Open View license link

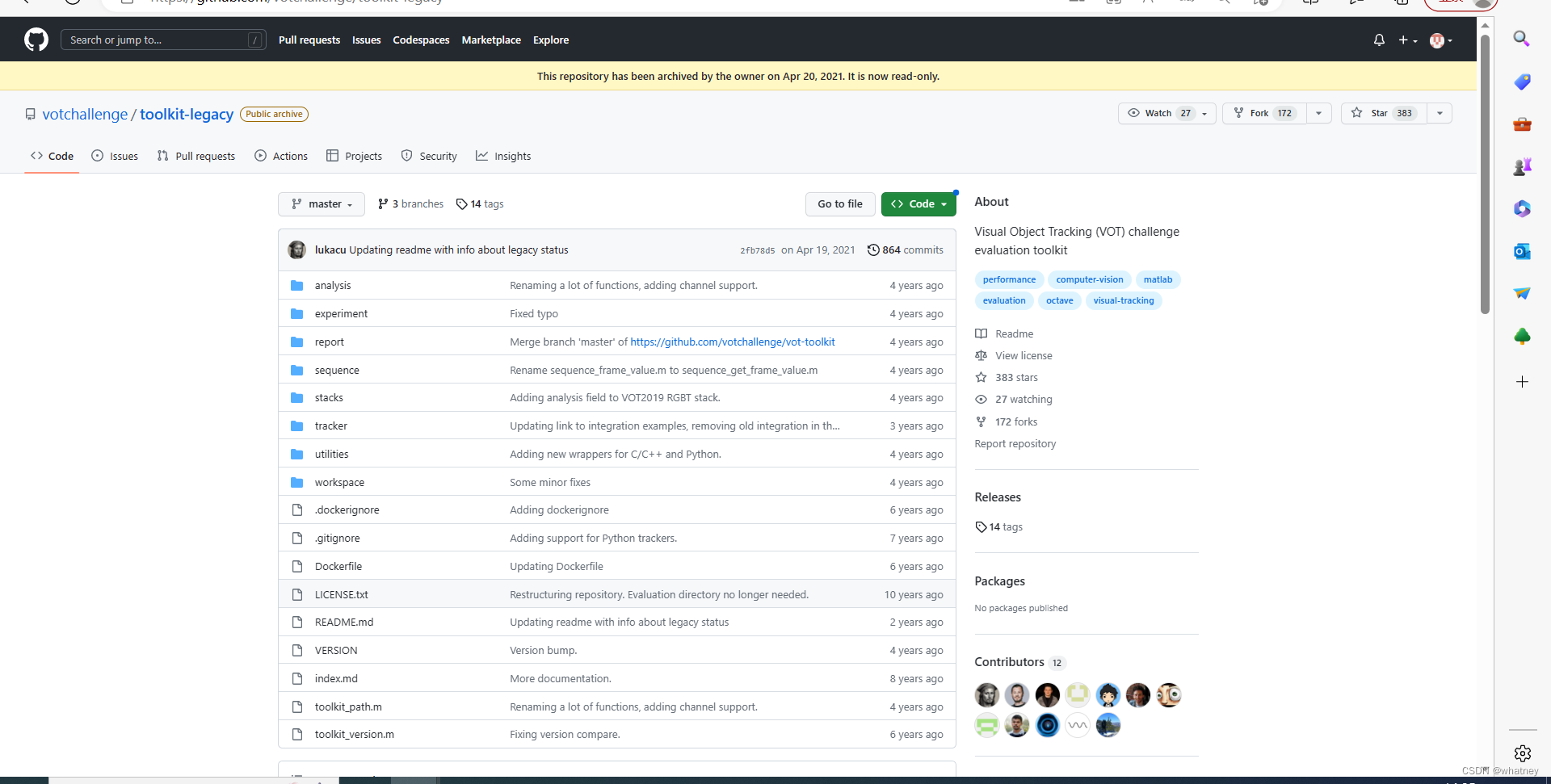1014,356
